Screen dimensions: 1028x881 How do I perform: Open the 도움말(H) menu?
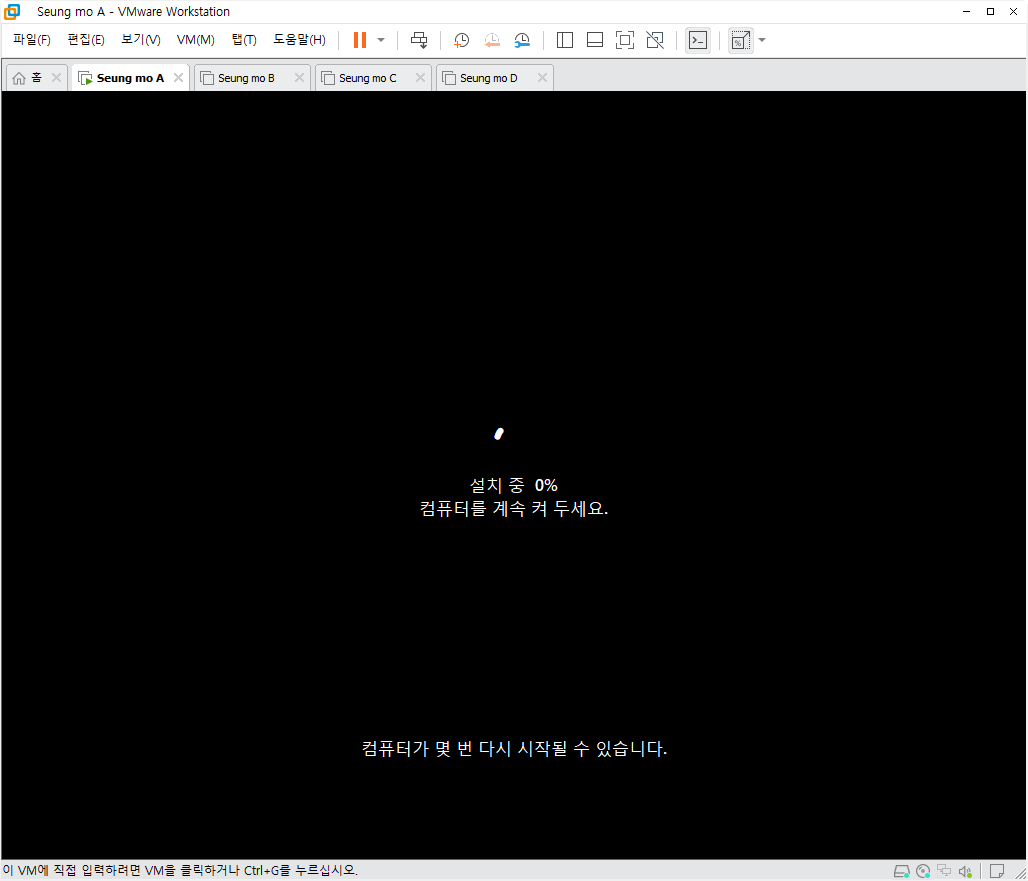point(299,39)
